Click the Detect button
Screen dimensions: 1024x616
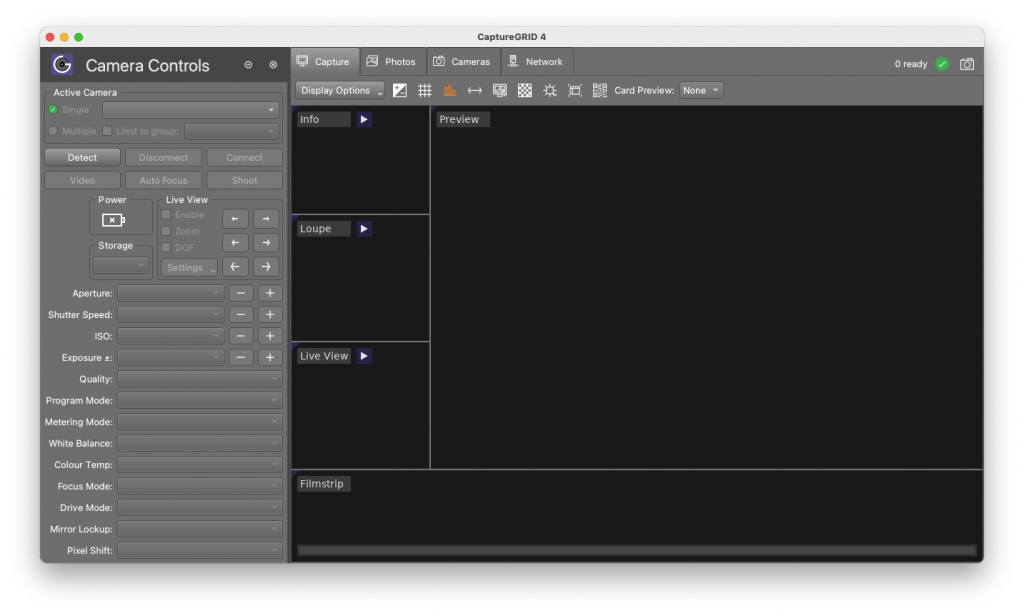click(82, 157)
